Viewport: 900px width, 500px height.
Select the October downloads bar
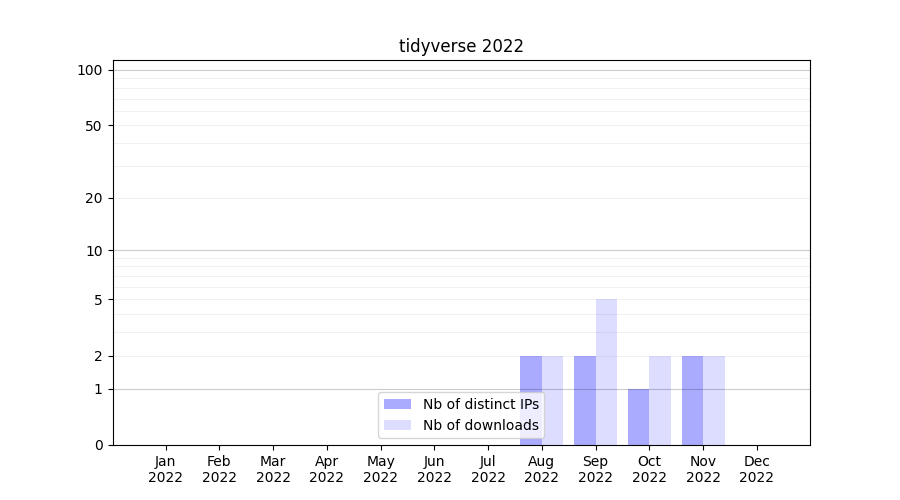click(660, 400)
